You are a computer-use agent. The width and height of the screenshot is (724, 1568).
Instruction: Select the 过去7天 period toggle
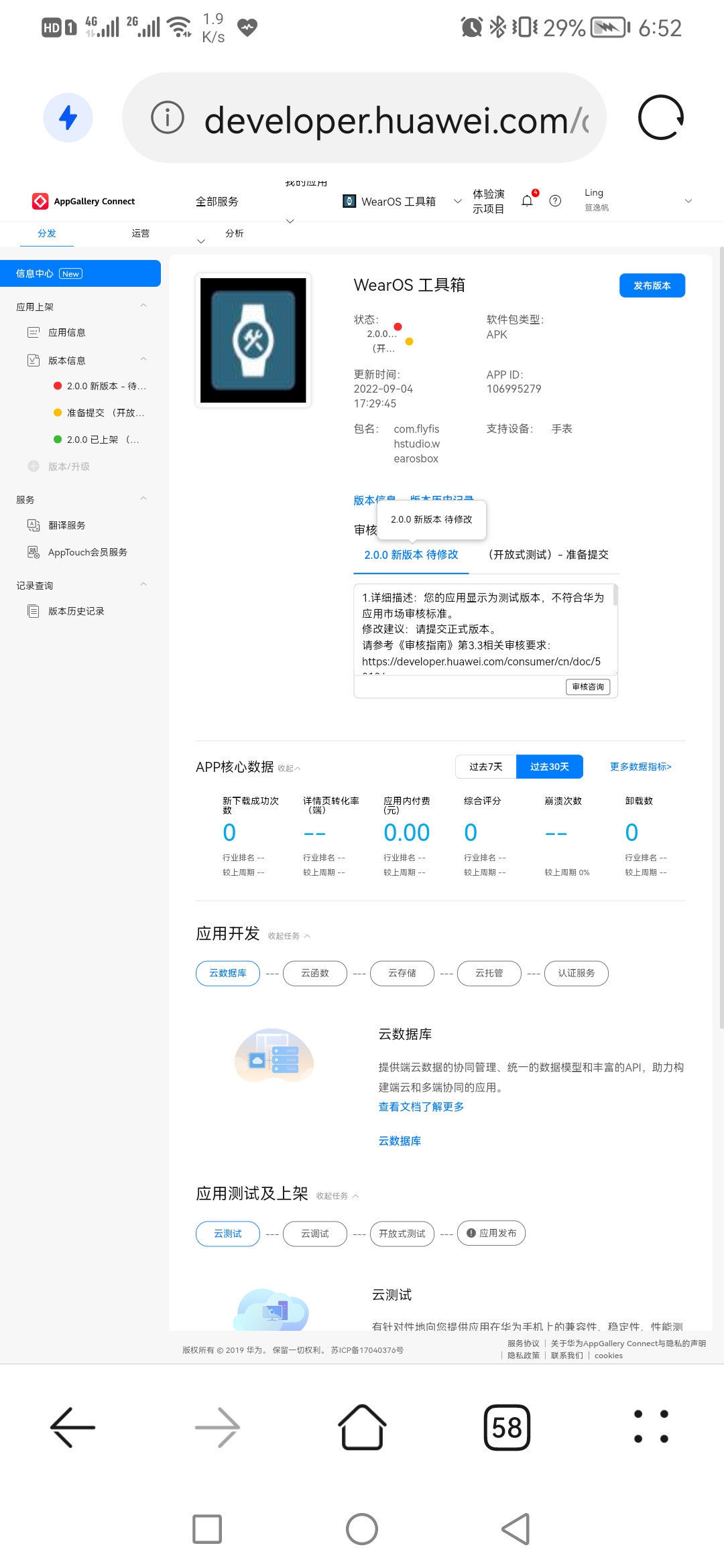click(x=486, y=767)
